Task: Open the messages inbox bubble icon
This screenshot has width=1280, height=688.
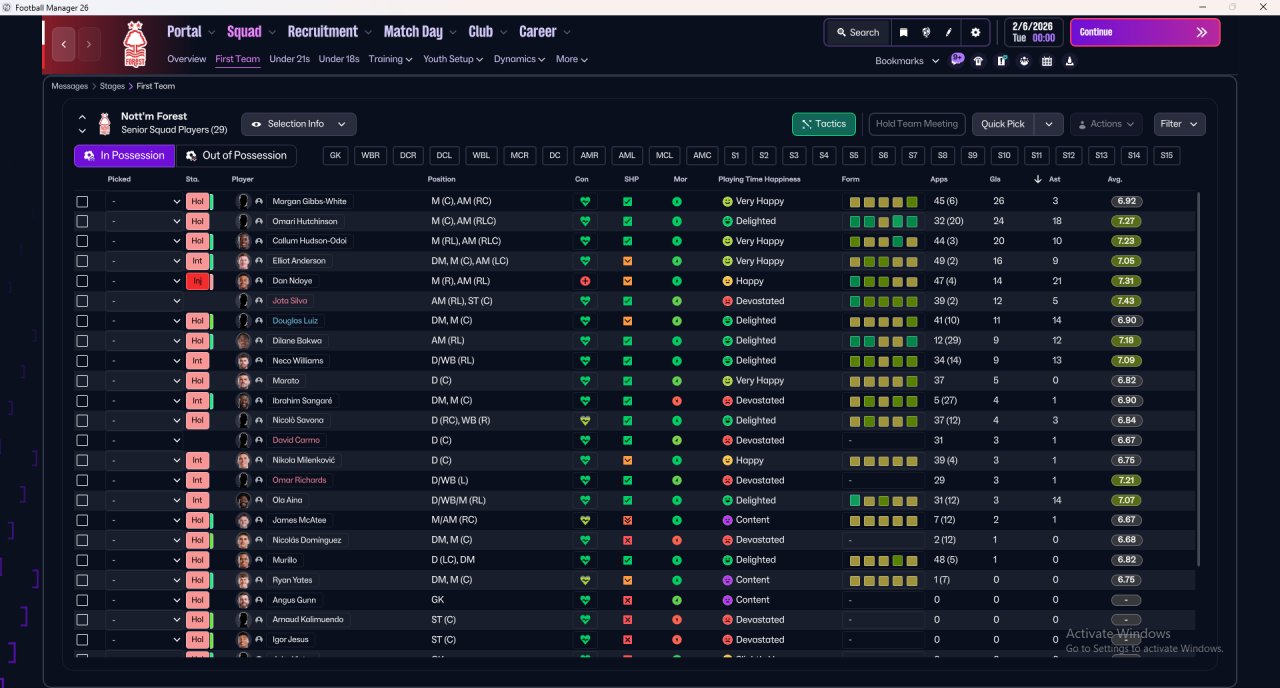Action: [957, 60]
